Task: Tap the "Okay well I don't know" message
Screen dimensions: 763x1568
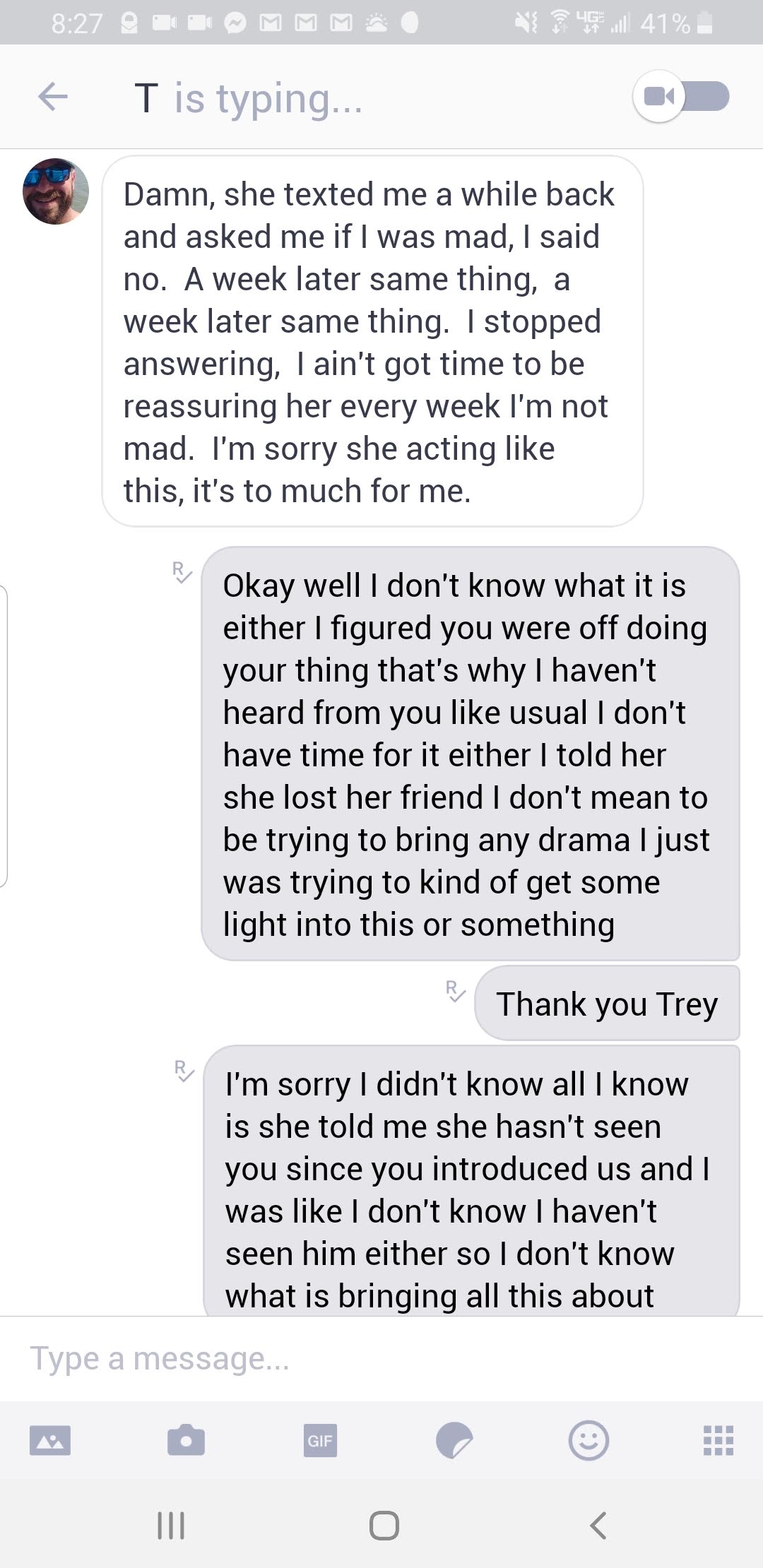Action: point(470,754)
